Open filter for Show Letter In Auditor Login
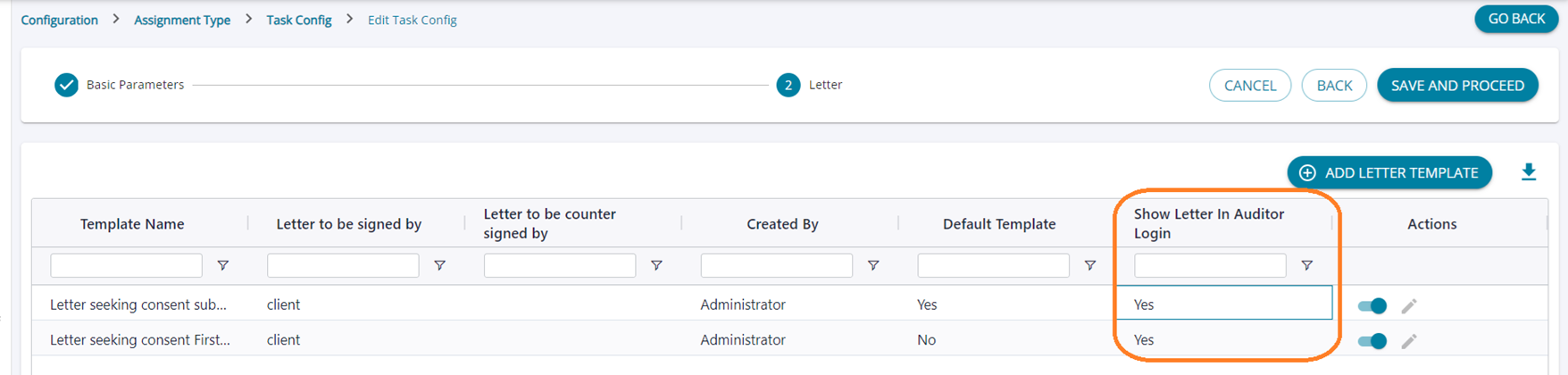This screenshot has width=1568, height=375. tap(1306, 265)
